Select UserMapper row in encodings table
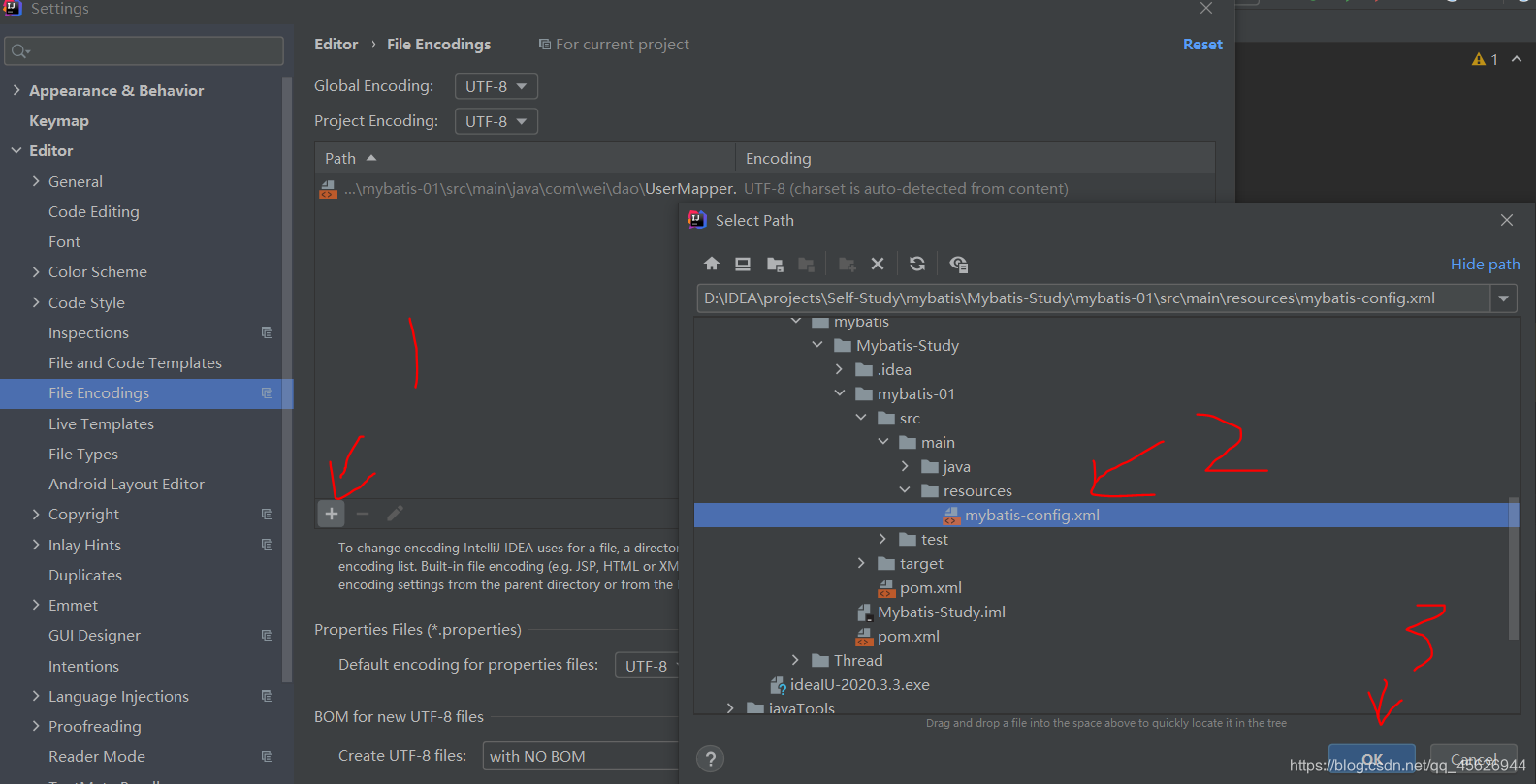1536x784 pixels. (x=764, y=188)
